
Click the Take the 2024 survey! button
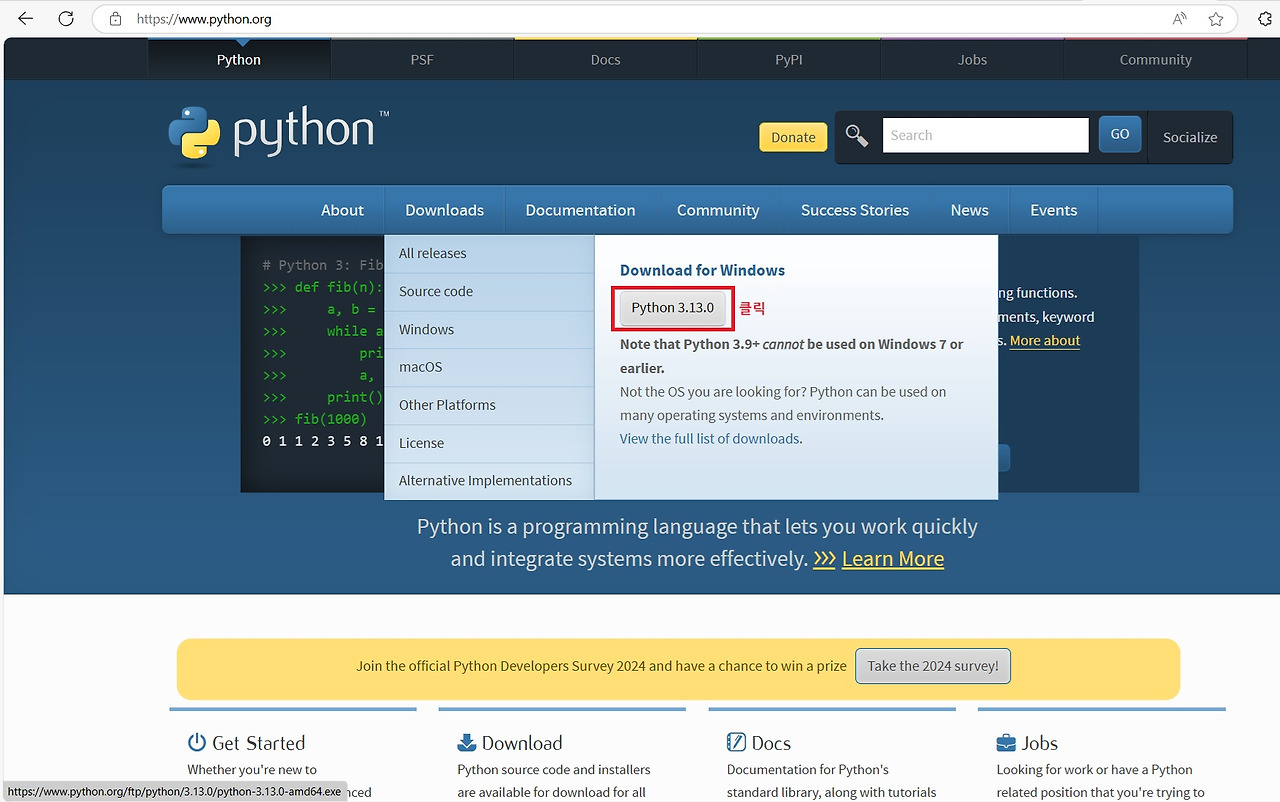[933, 666]
